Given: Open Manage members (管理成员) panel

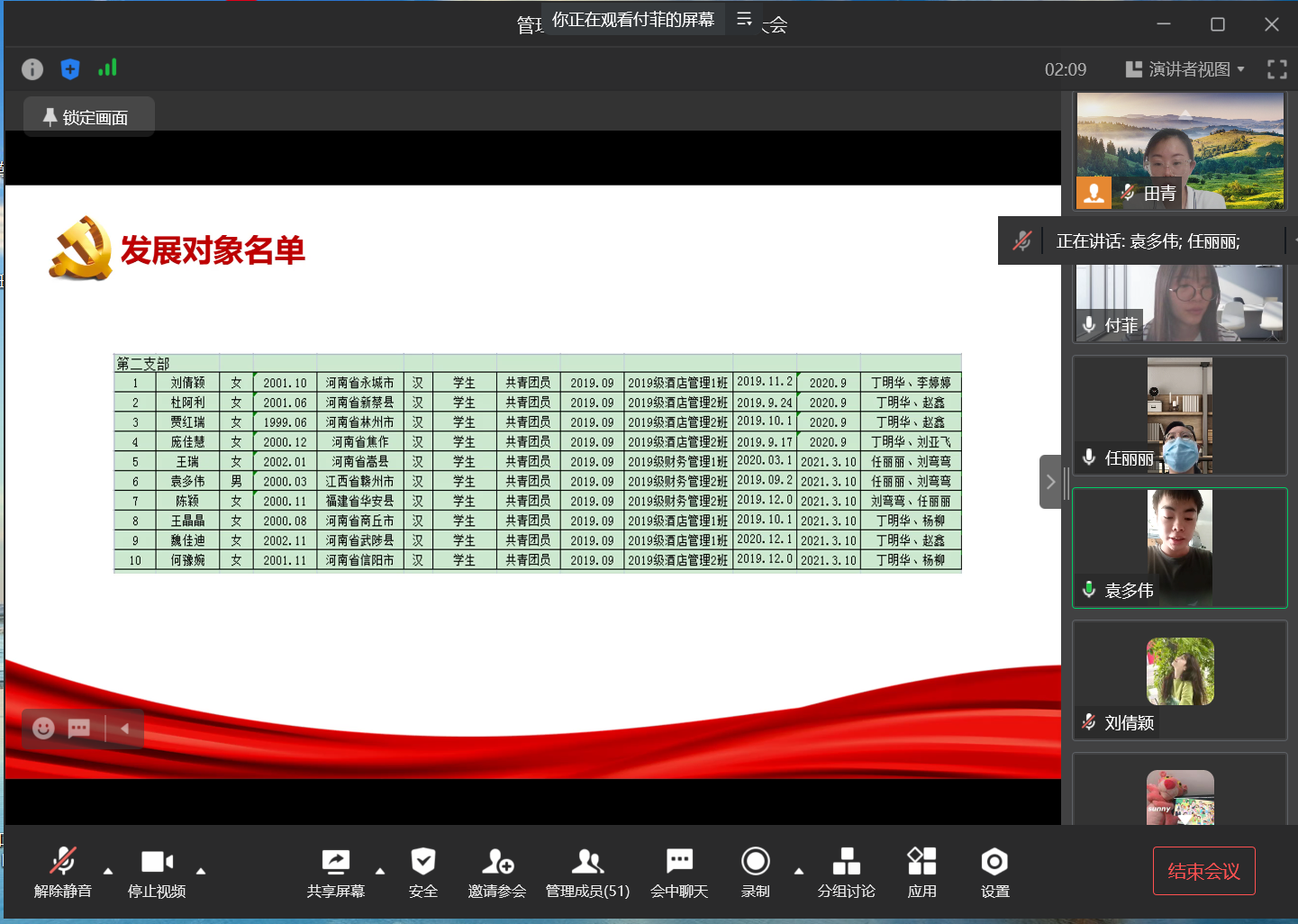Looking at the screenshot, I should click(587, 871).
